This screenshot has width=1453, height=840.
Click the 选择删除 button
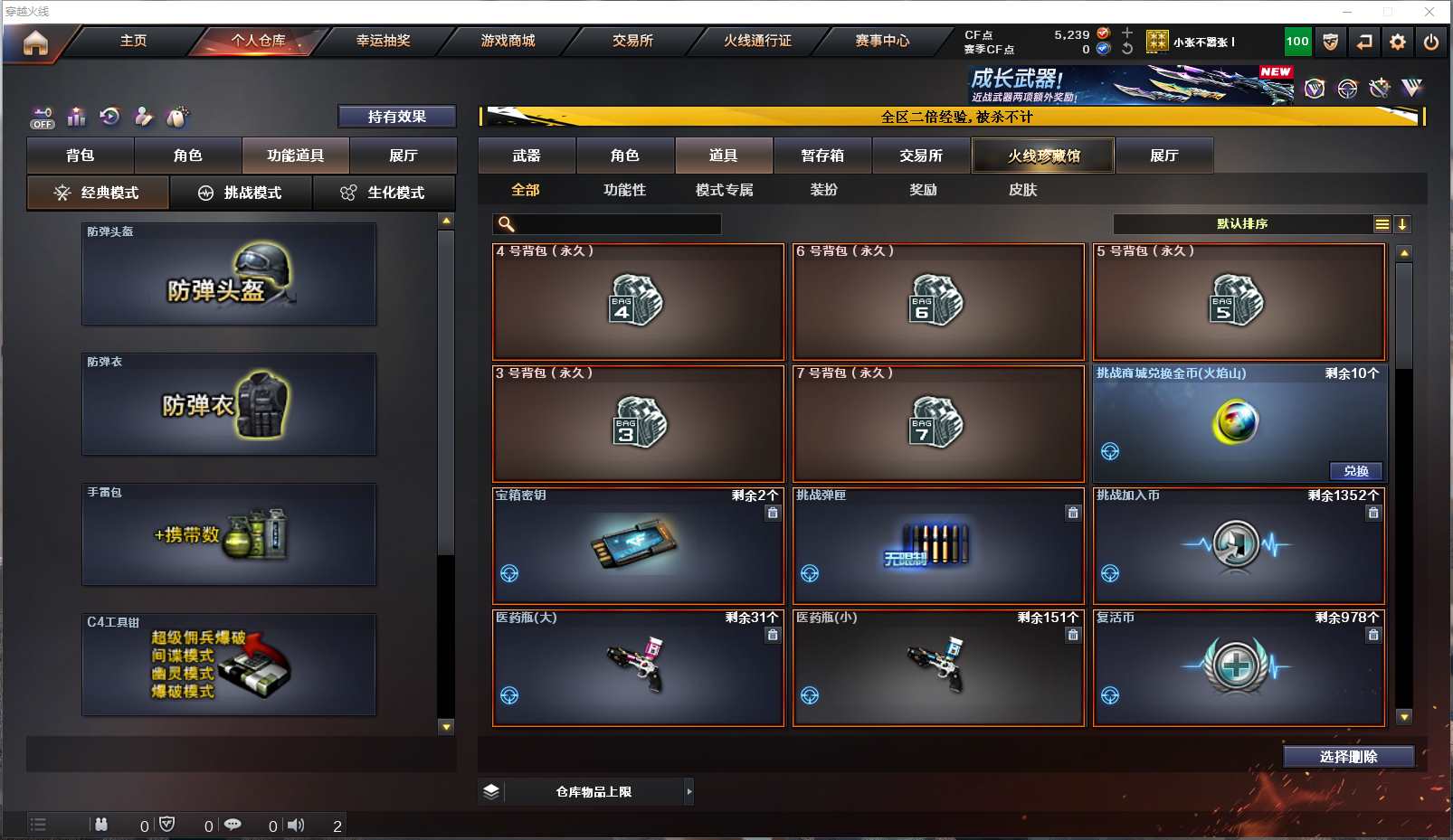tap(1348, 757)
